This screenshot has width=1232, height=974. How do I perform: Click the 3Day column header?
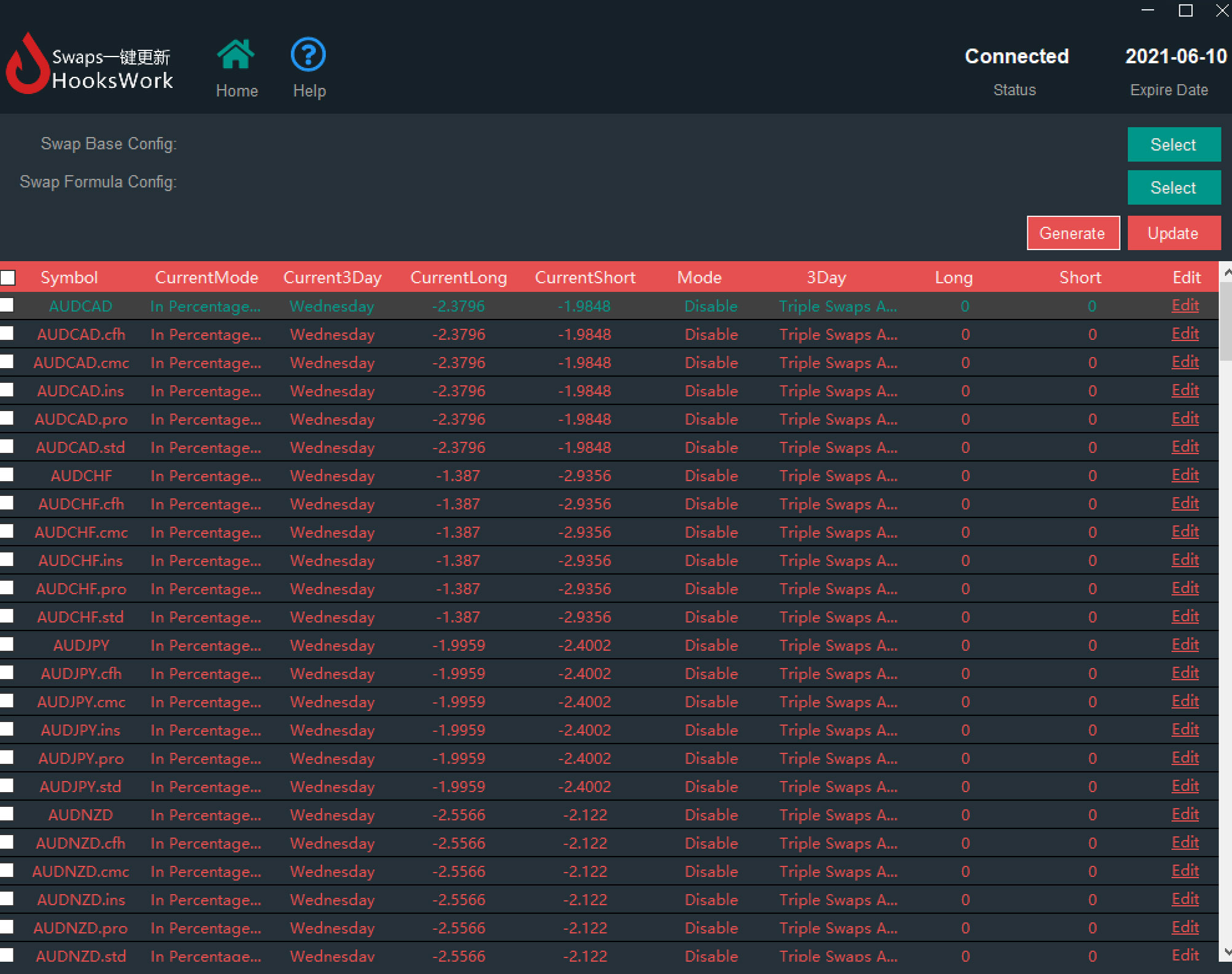click(x=826, y=278)
